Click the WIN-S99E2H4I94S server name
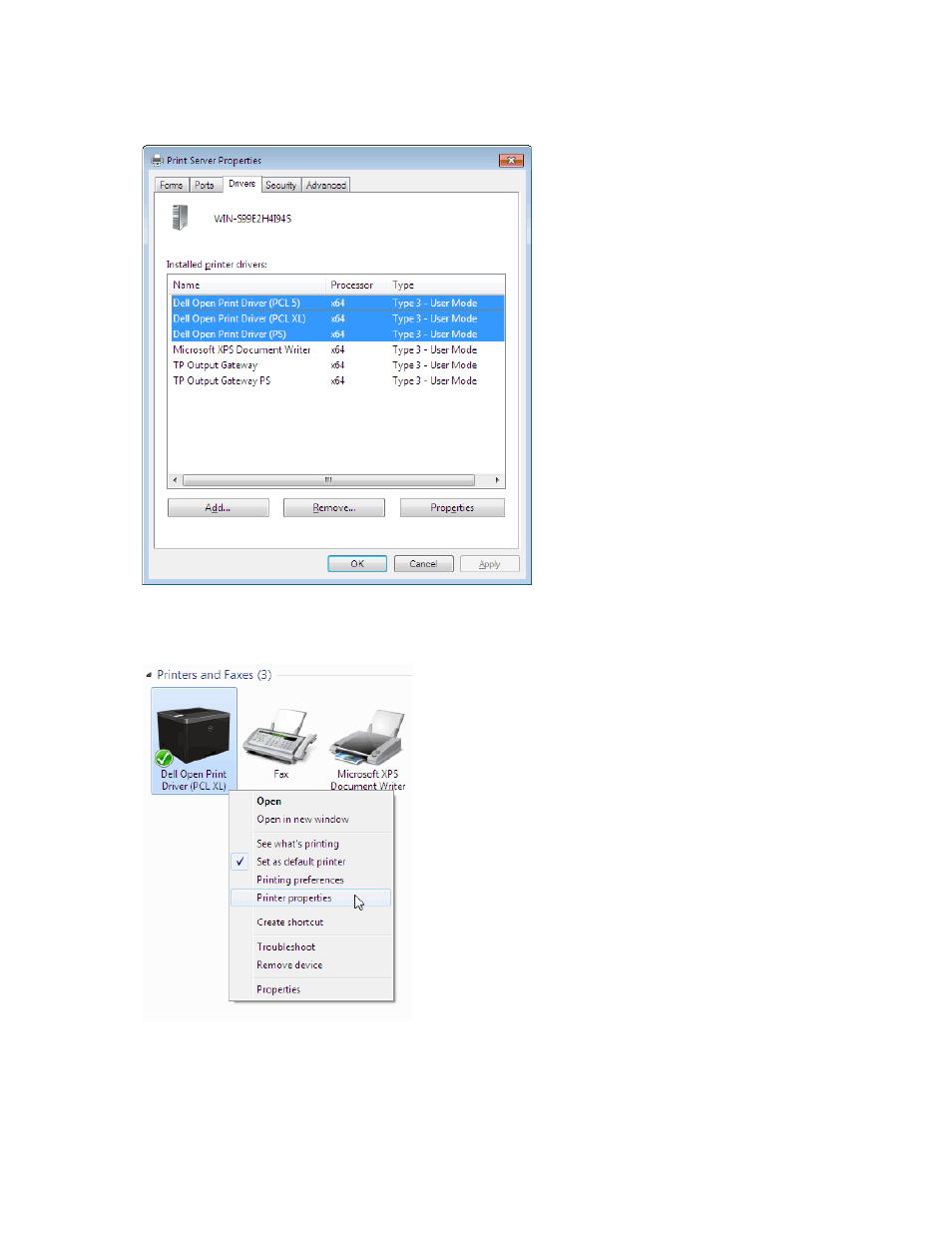This screenshot has width=952, height=1233. pyautogui.click(x=252, y=219)
